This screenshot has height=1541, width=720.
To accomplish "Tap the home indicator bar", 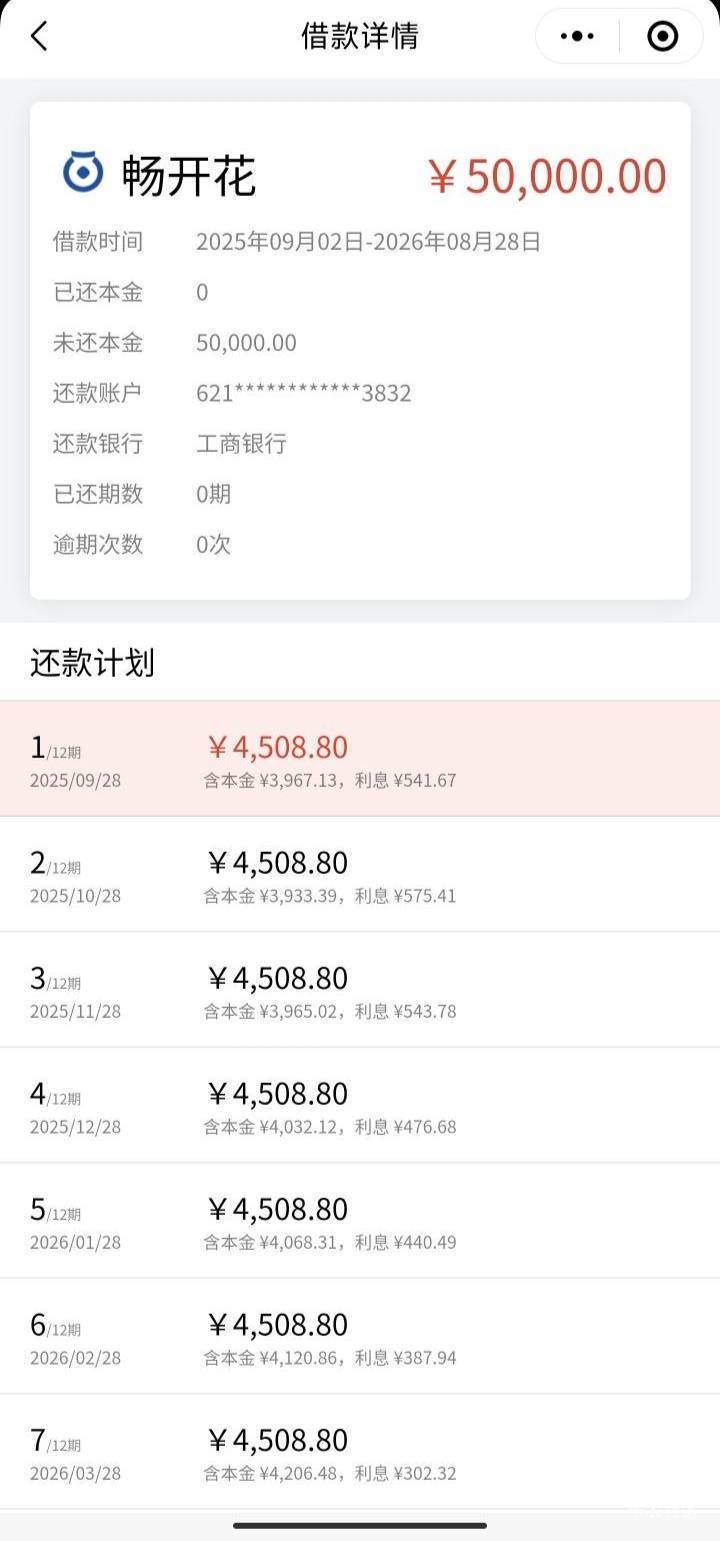I will 360,1525.
